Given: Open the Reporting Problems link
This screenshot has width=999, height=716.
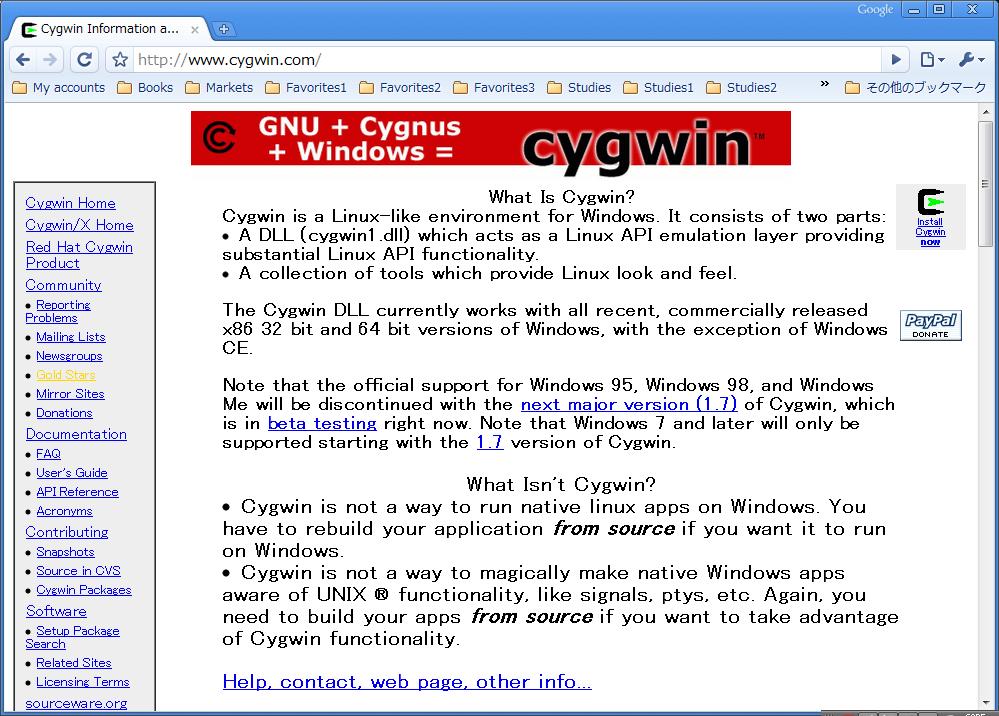Looking at the screenshot, I should click(x=58, y=311).
